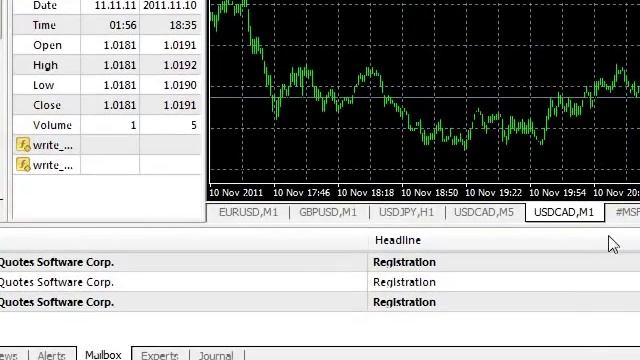Click the 10 Nov 17:46 time axis label
Image resolution: width=640 pixels, height=360 pixels.
(301, 193)
